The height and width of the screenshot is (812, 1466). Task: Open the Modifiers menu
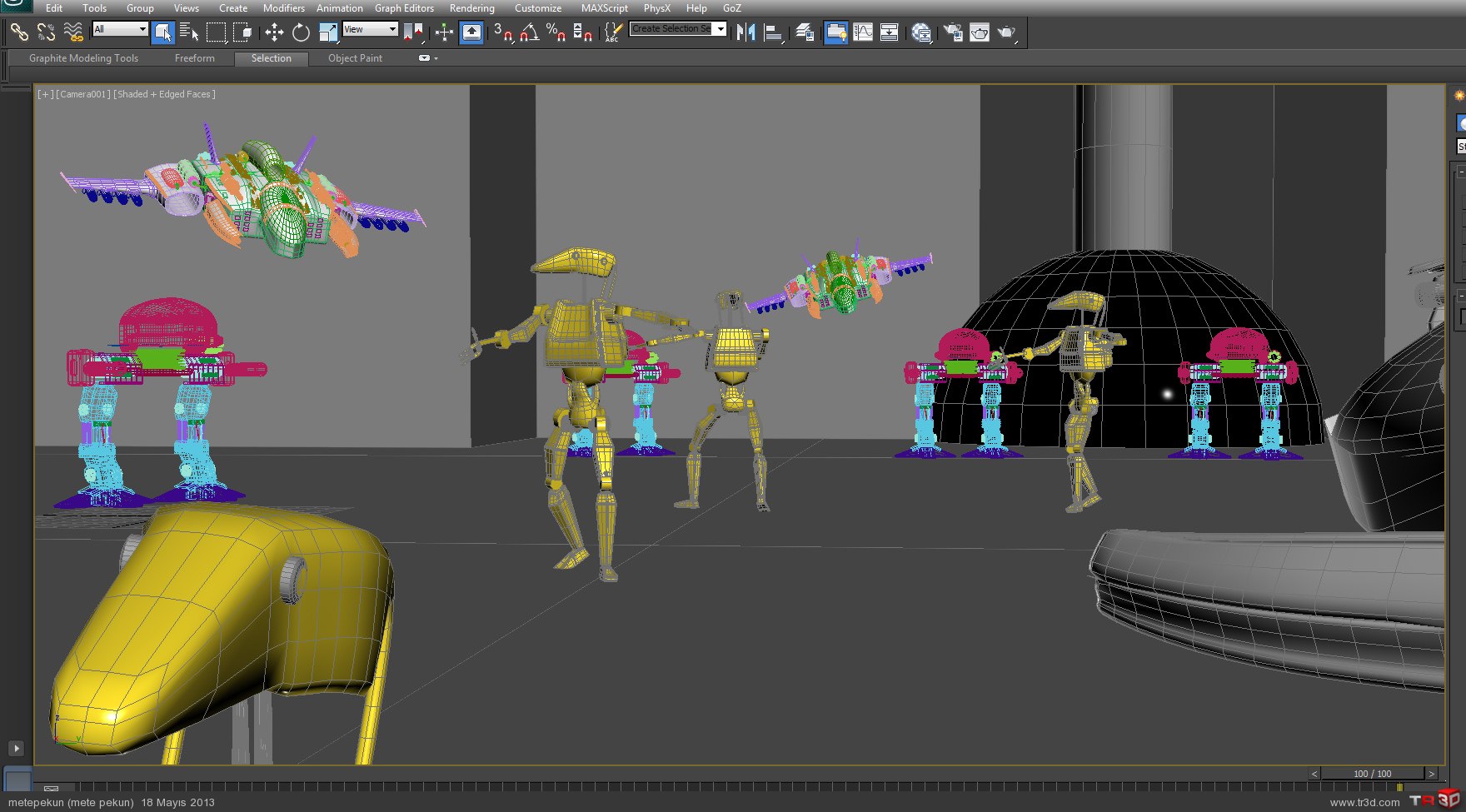tap(284, 7)
